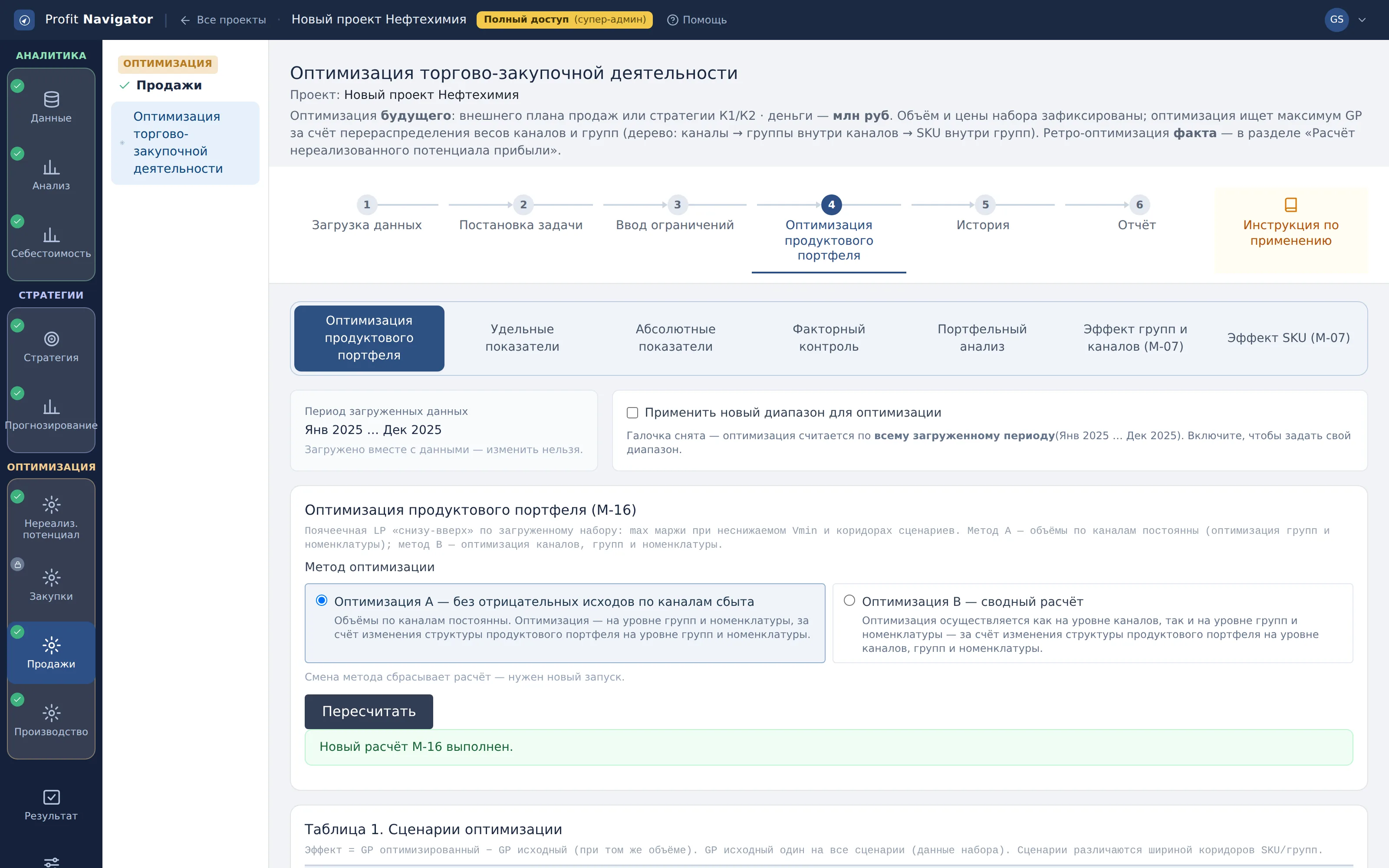Select Оптимизация B сводный расчёт radio button
This screenshot has width=1389, height=868.
(849, 601)
